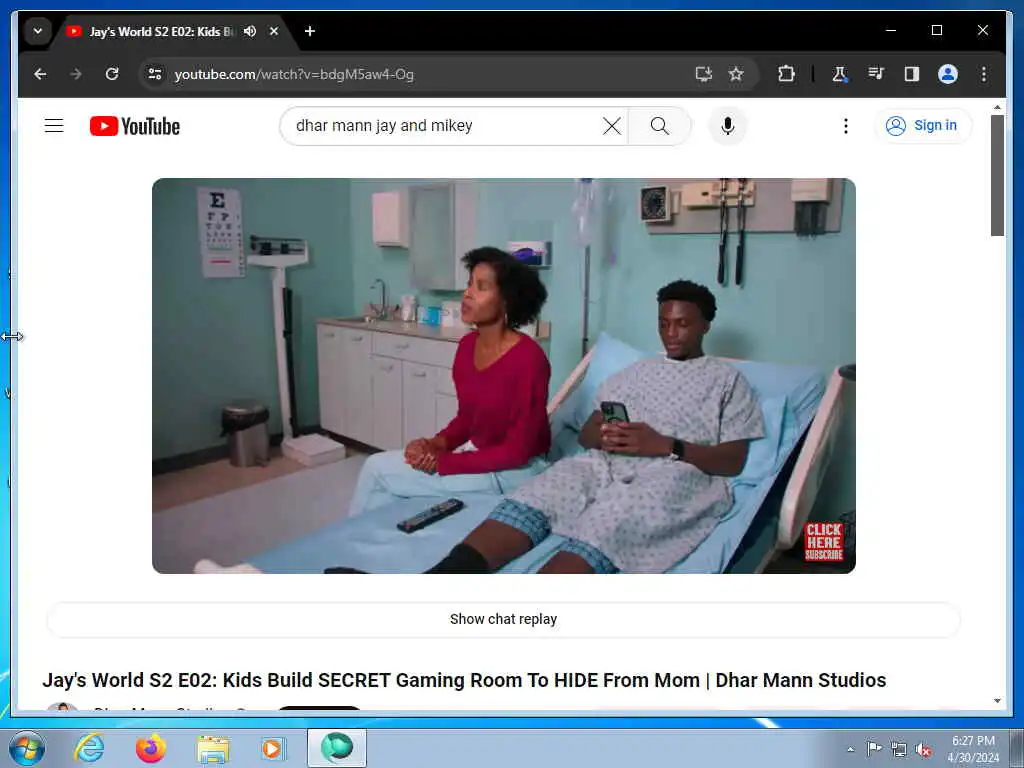Open the Chrome three-dot menu

tap(984, 74)
